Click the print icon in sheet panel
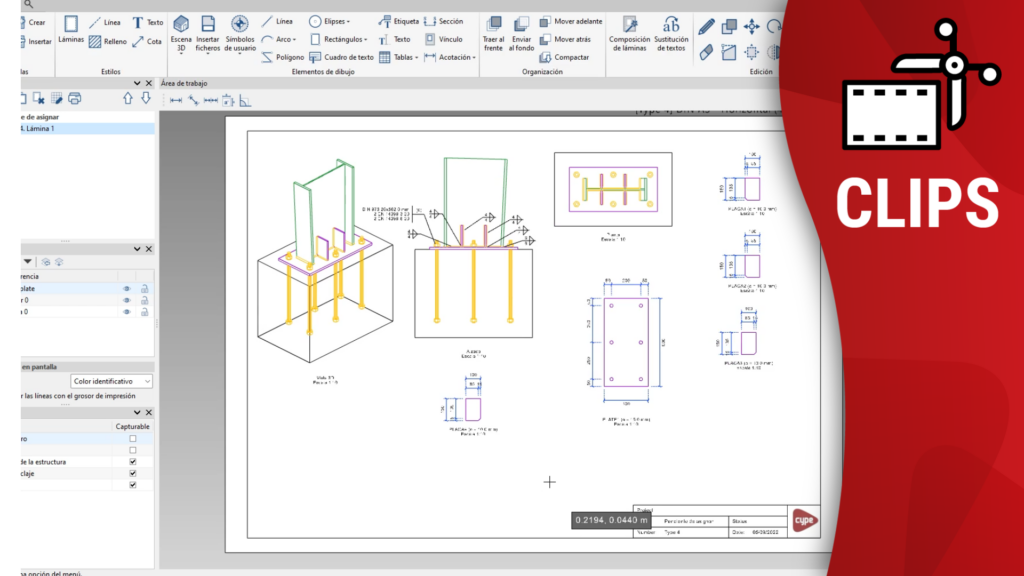The width and height of the screenshot is (1024, 576). (74, 98)
